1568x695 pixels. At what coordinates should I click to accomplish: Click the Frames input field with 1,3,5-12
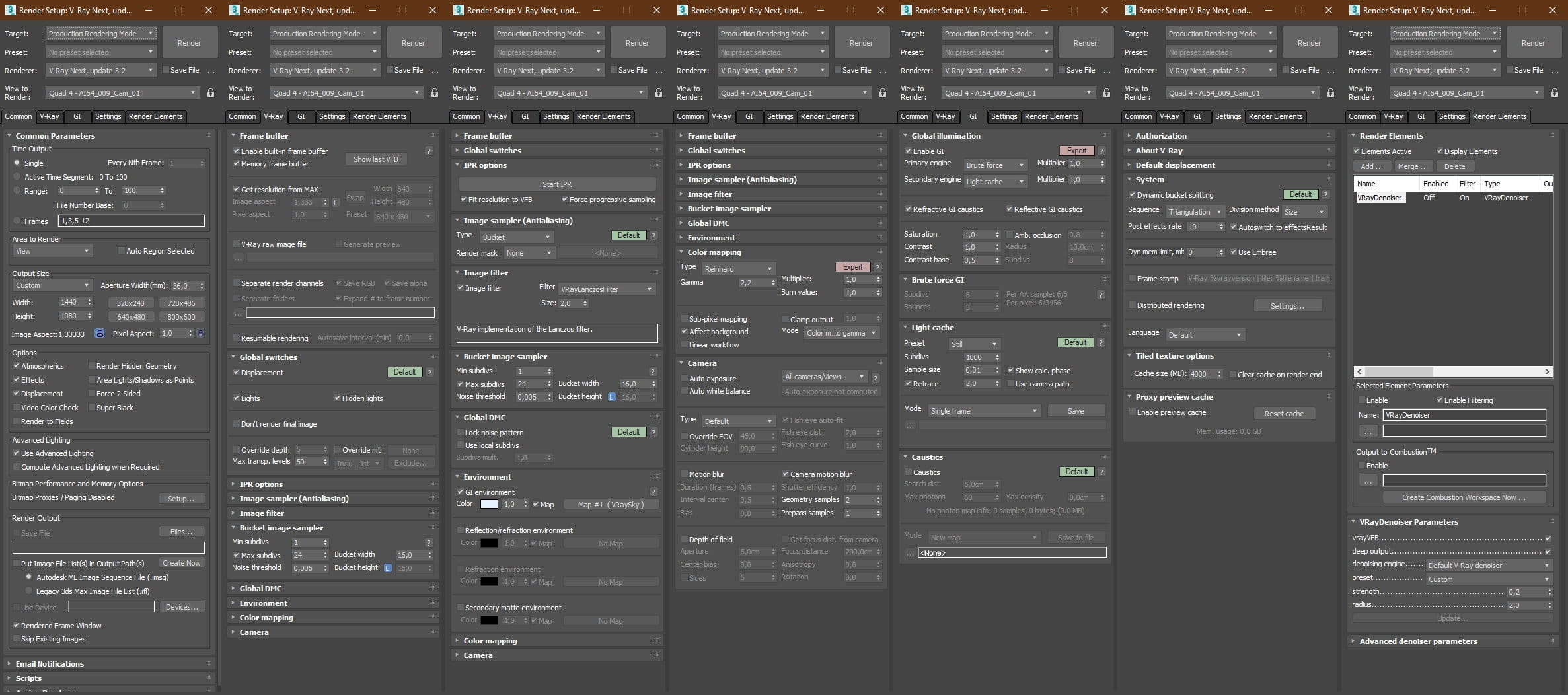pos(131,221)
